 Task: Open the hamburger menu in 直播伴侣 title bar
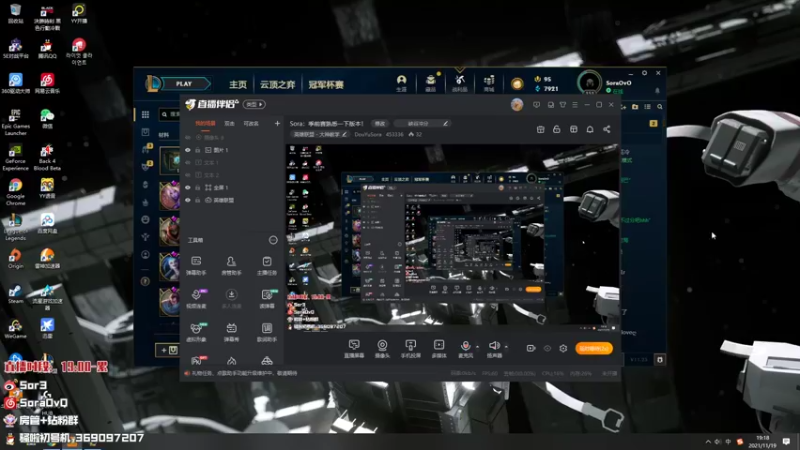click(575, 105)
